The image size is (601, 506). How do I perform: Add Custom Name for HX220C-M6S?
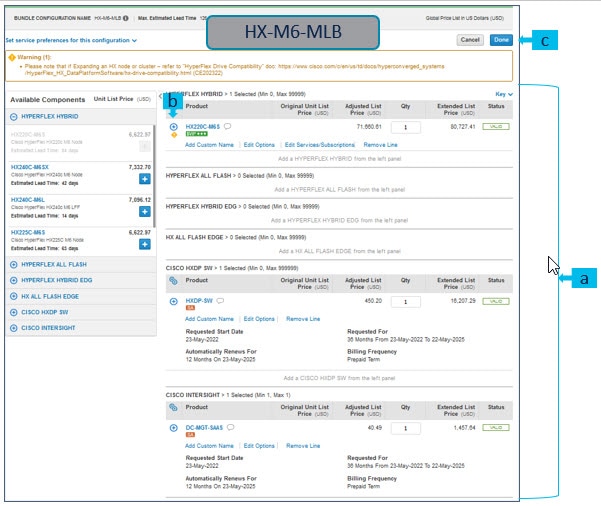pos(209,145)
